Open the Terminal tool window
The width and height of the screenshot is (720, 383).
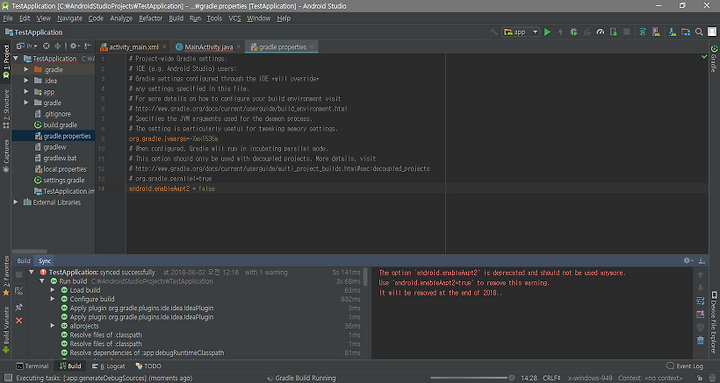pyautogui.click(x=32, y=366)
